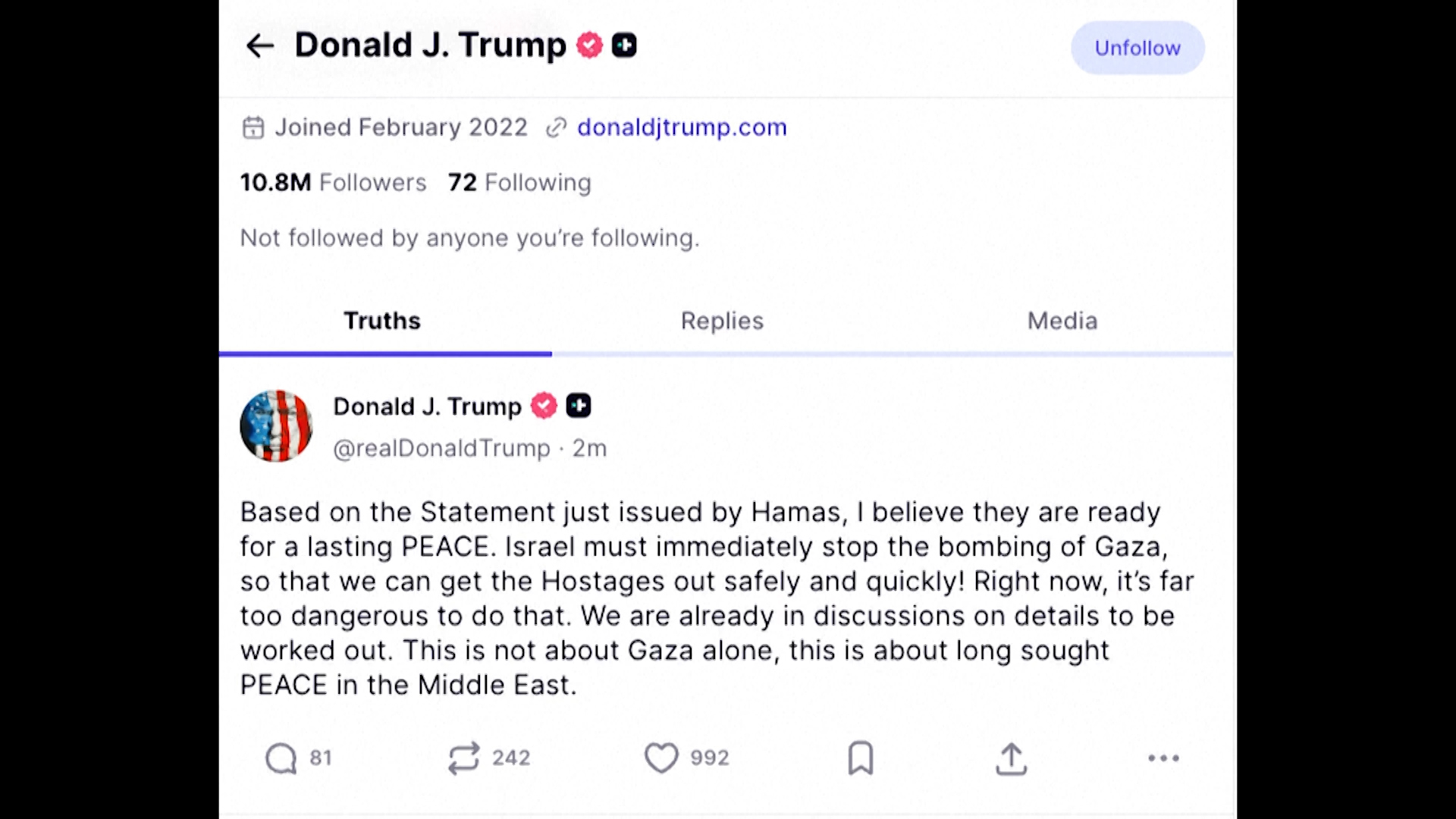This screenshot has width=1456, height=819.
Task: Click the calendar icon beside join date
Action: pos(253,127)
